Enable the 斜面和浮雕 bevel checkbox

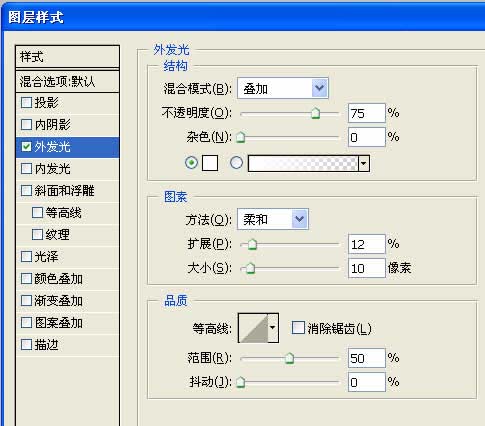(26, 191)
